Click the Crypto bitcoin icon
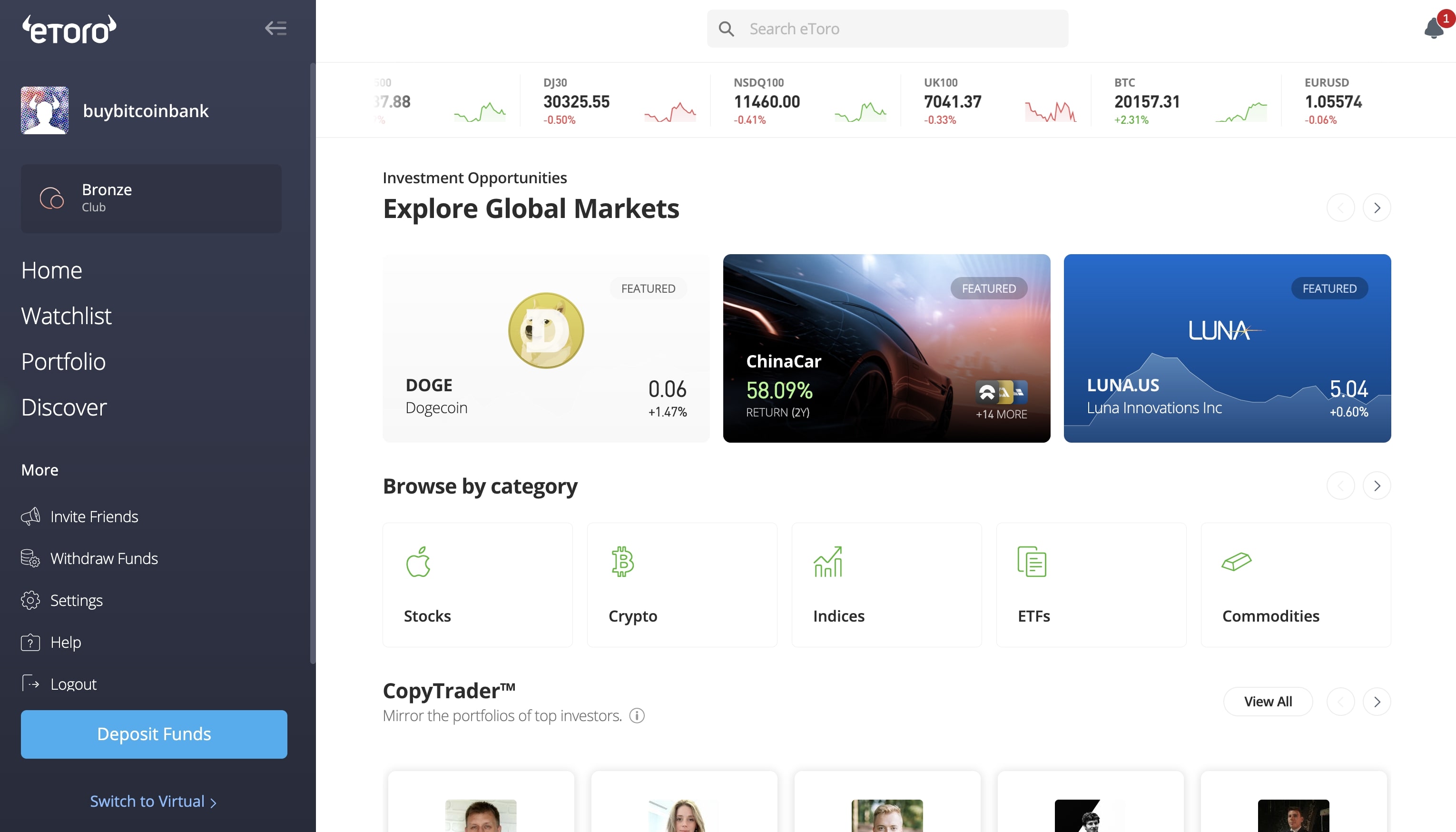Image resolution: width=1456 pixels, height=832 pixels. coord(623,562)
